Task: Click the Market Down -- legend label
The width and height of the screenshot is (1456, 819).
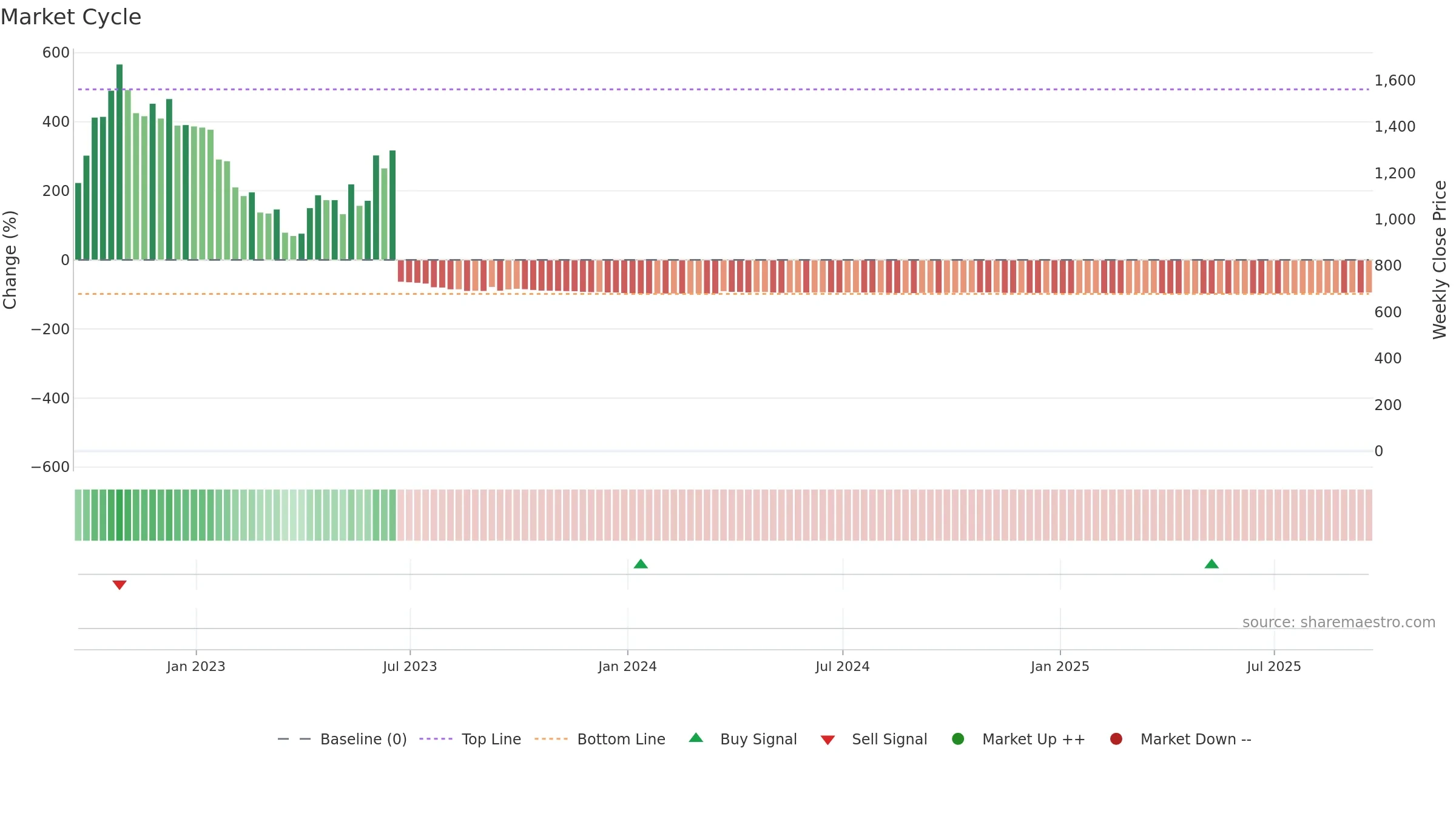Action: 1196,739
